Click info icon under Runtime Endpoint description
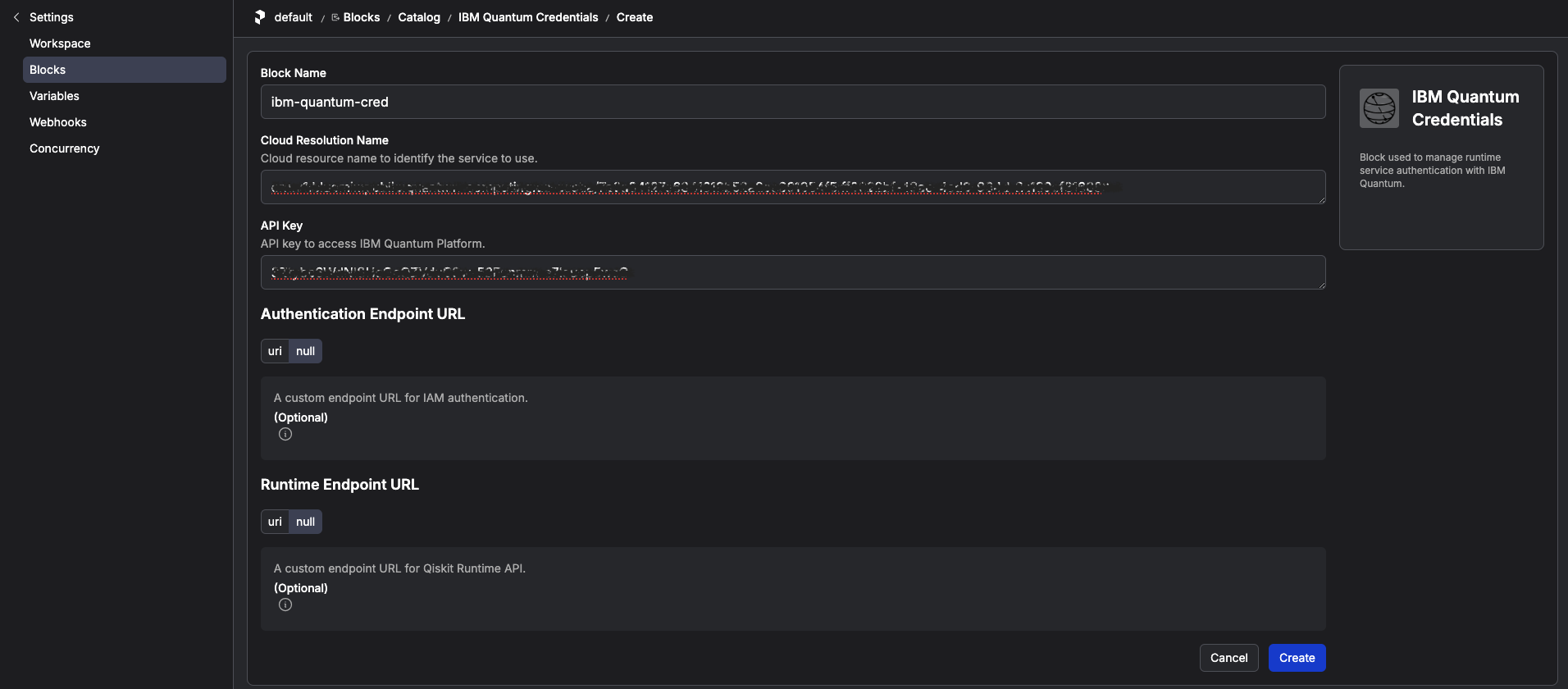Viewport: 1568px width, 689px height. pos(285,605)
